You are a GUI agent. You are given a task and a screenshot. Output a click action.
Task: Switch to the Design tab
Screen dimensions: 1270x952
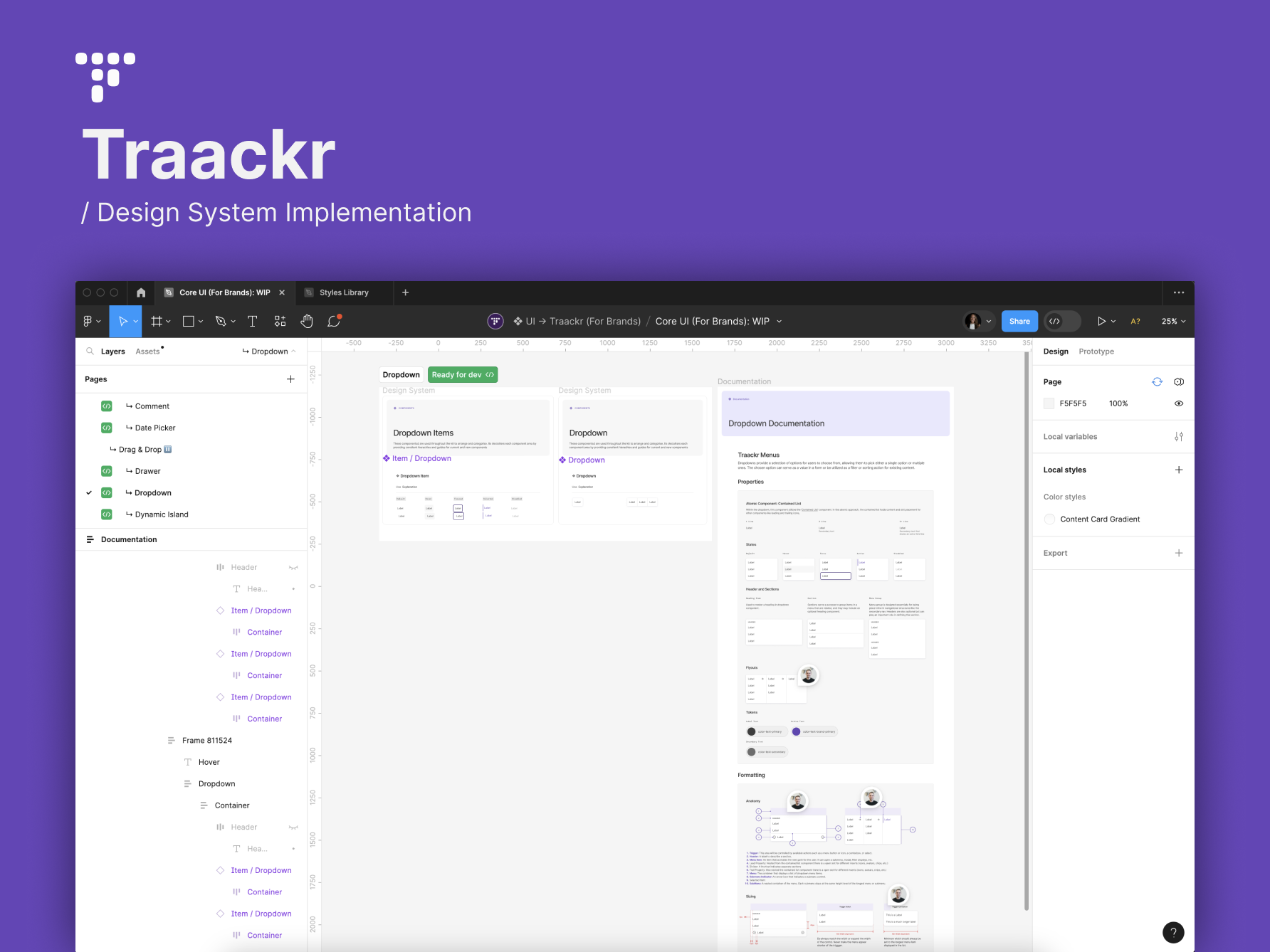(1056, 351)
